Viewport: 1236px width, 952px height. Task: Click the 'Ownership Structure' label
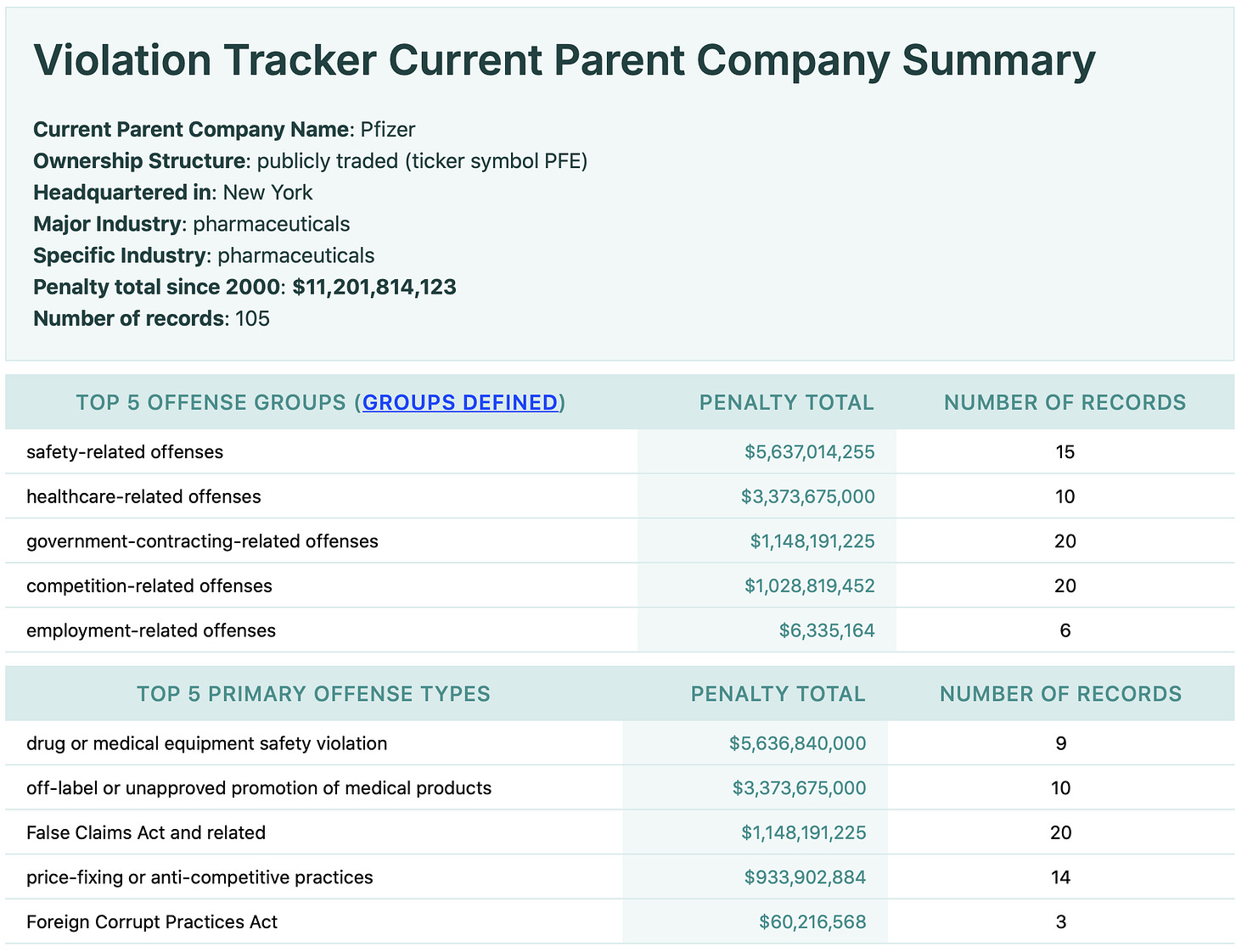[139, 161]
